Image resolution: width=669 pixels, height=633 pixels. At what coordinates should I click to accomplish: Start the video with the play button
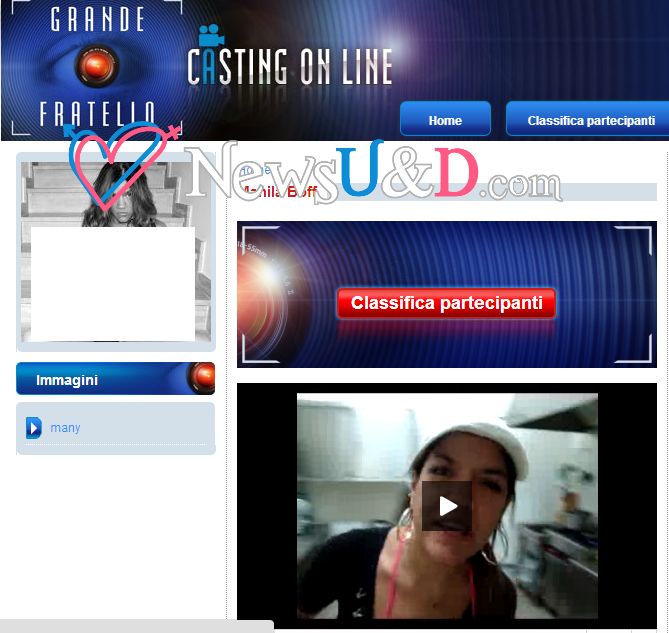447,506
